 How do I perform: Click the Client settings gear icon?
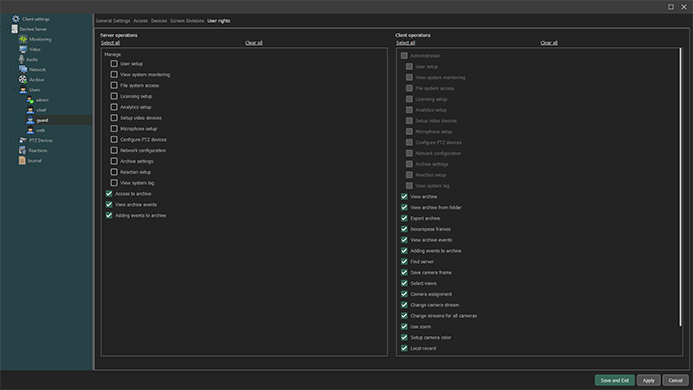[16, 19]
